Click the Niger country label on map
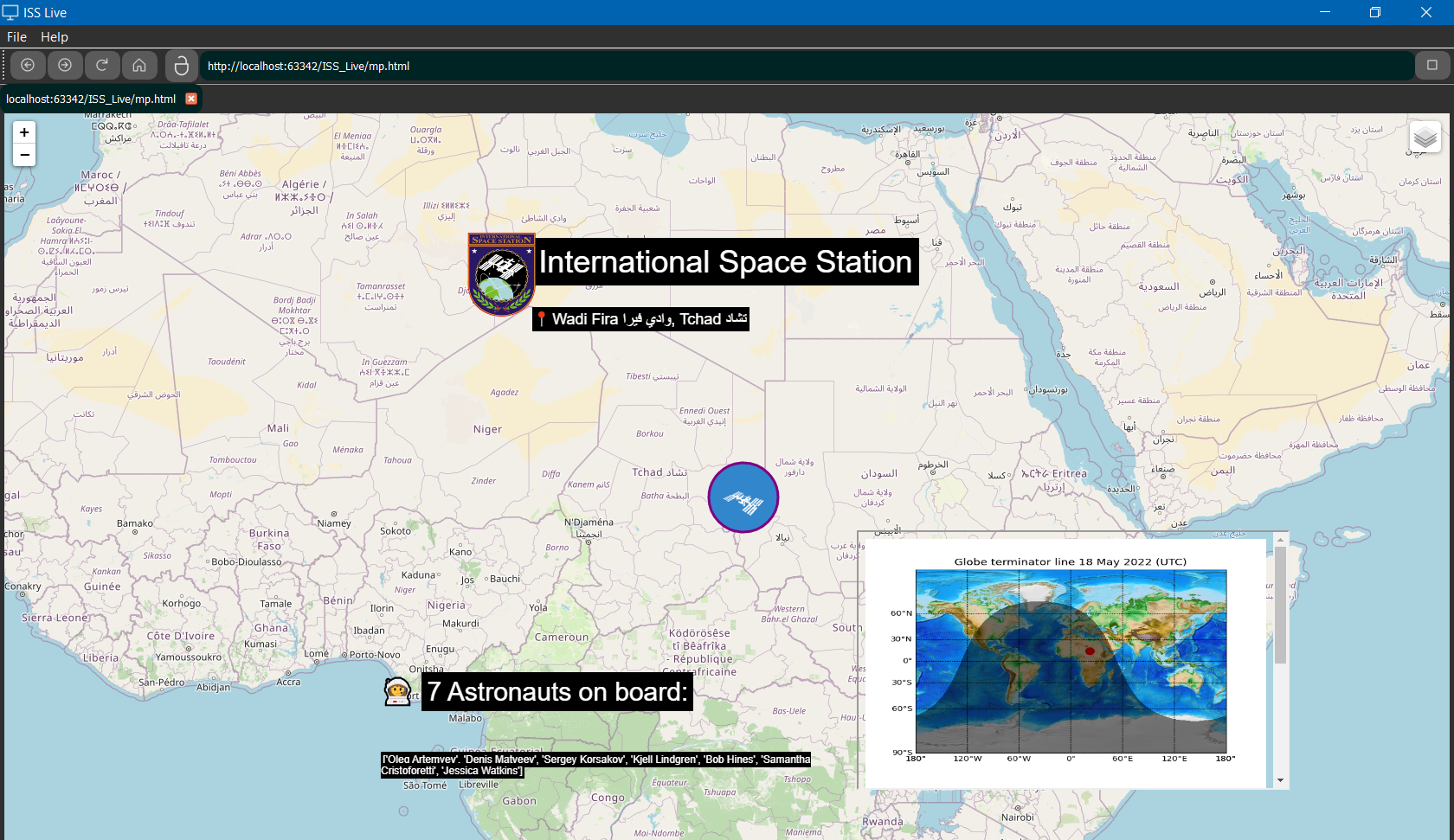Image resolution: width=1454 pixels, height=840 pixels. (x=487, y=429)
